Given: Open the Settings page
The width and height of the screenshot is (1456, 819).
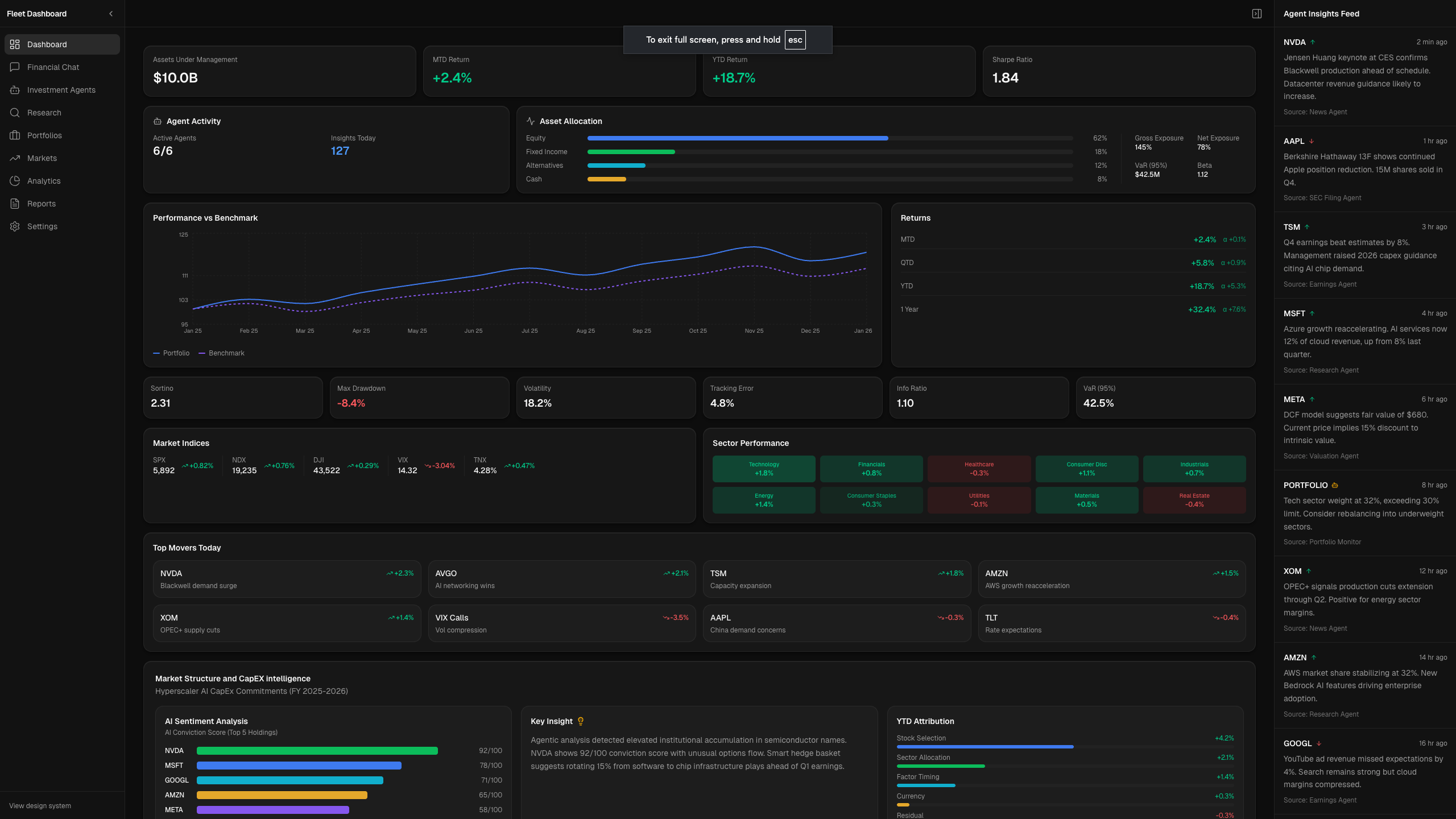Looking at the screenshot, I should (62, 226).
